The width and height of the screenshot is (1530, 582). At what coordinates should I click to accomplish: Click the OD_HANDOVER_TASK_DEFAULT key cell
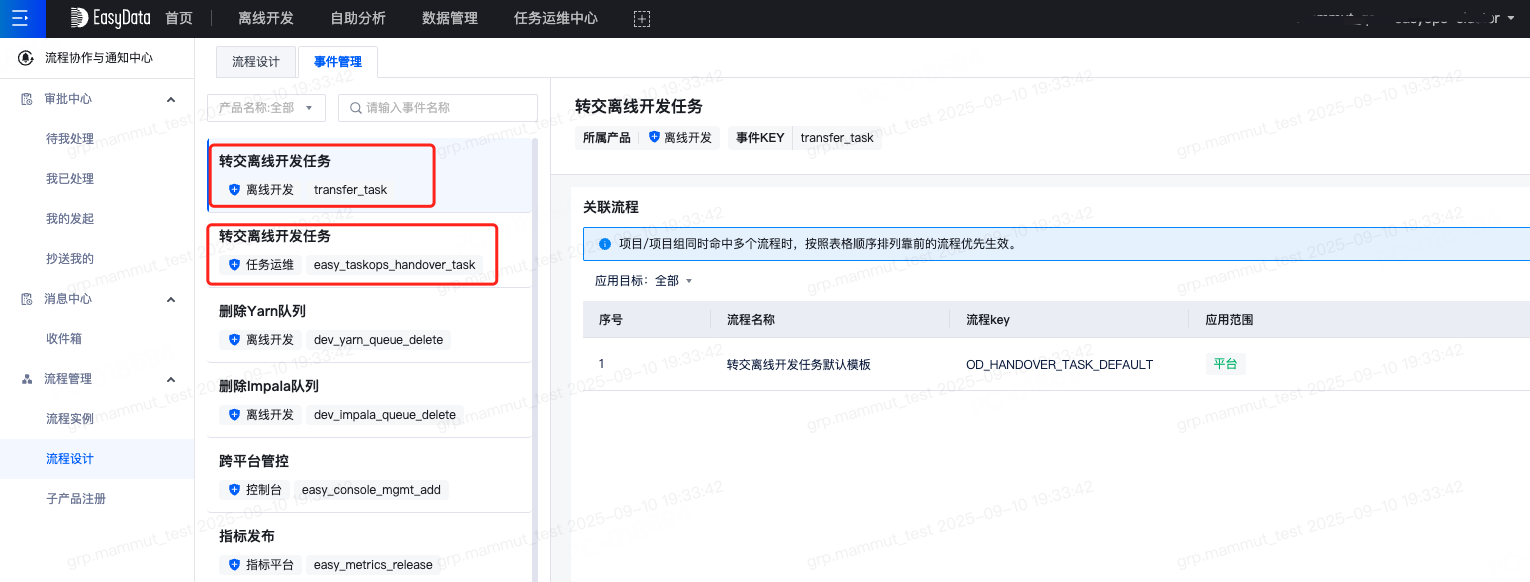[1059, 365]
